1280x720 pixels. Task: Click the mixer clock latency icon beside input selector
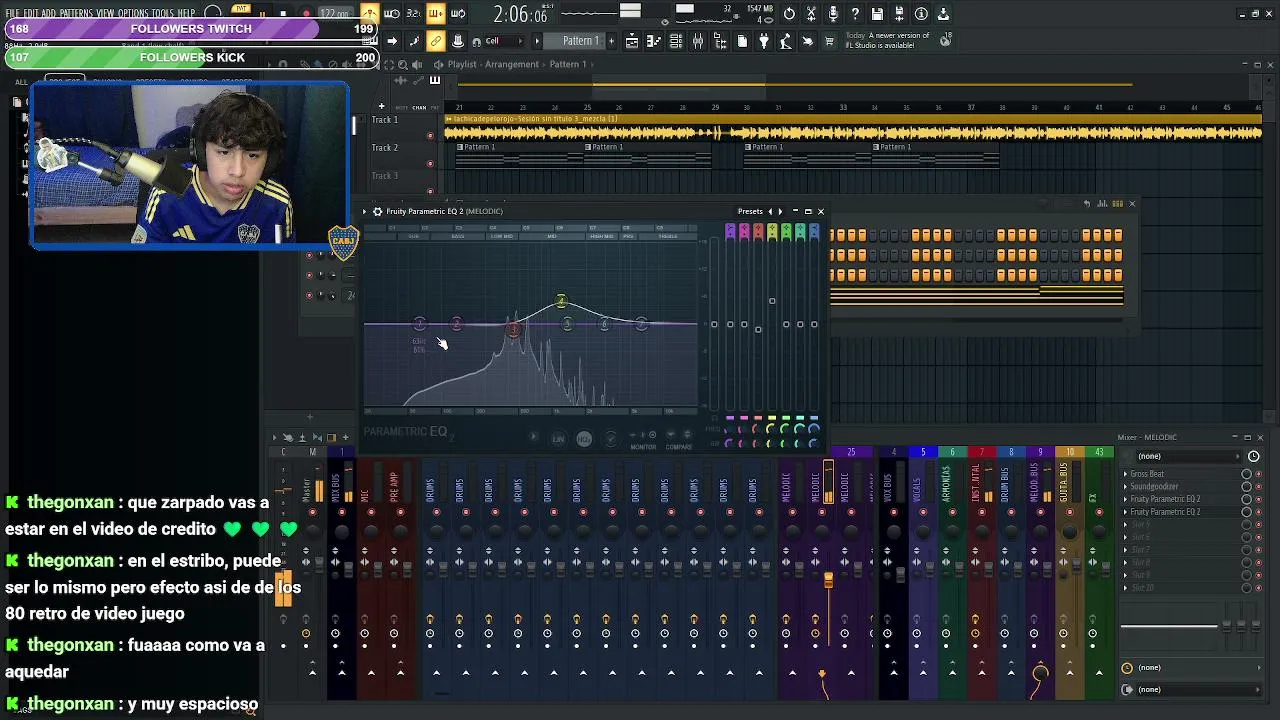1253,456
